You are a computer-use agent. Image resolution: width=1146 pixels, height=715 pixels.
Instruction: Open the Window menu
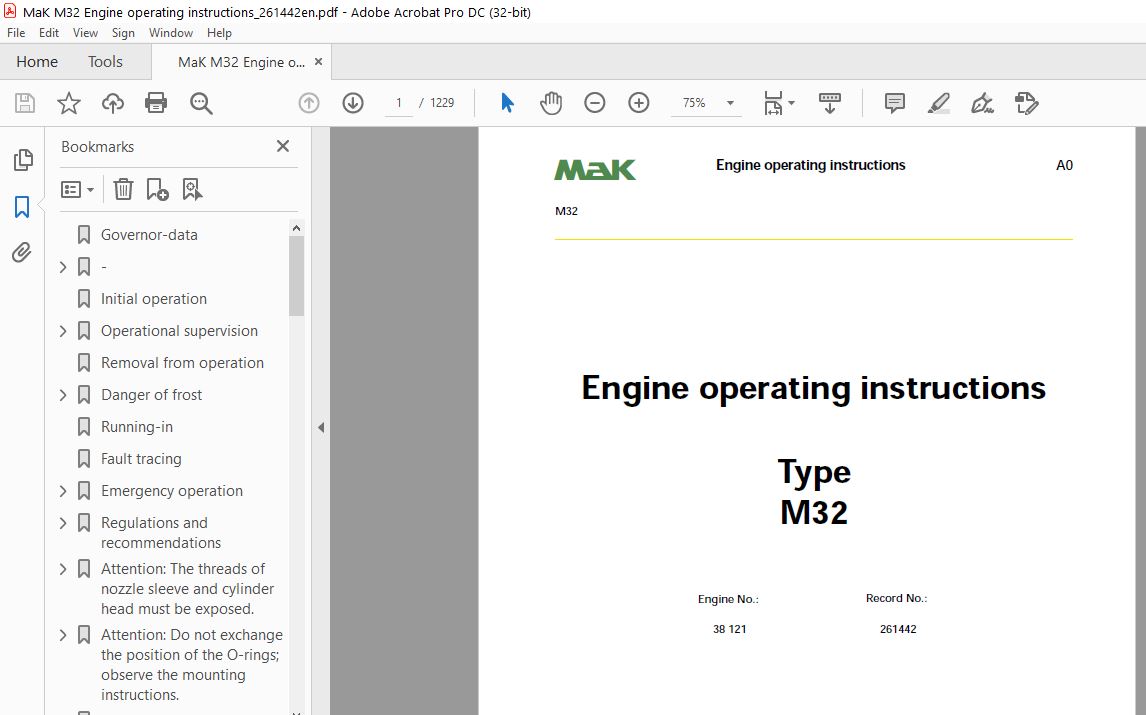click(171, 33)
